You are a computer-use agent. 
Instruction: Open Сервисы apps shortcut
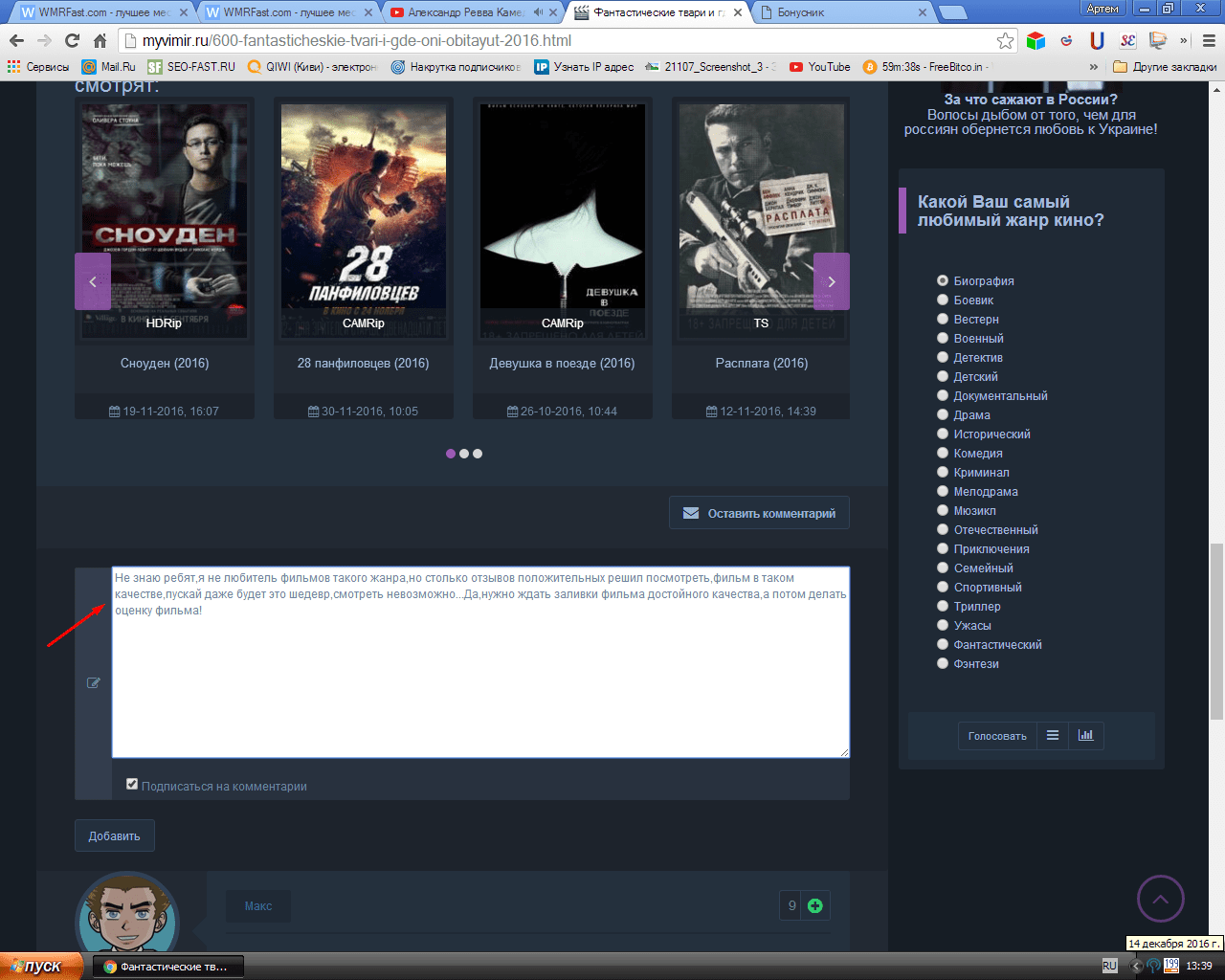[38, 67]
